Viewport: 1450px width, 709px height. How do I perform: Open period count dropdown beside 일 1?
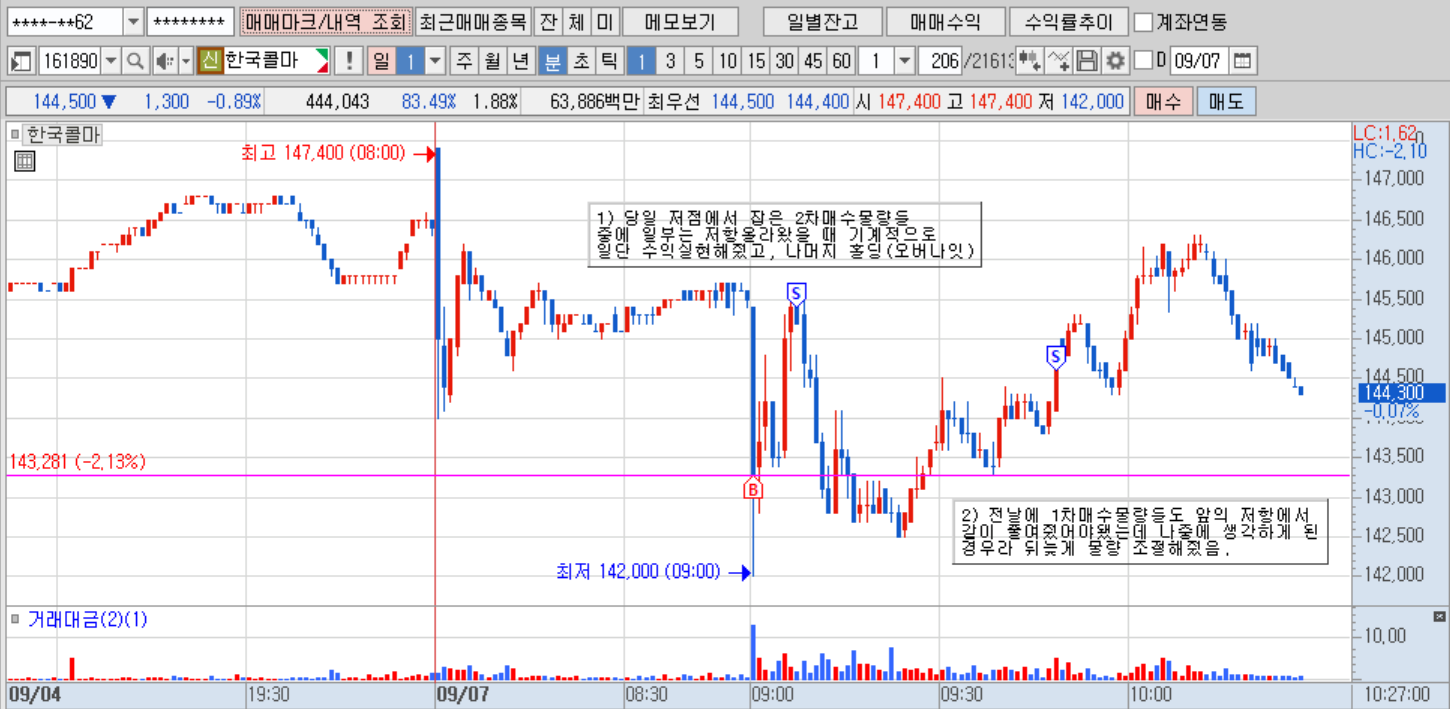pos(435,61)
